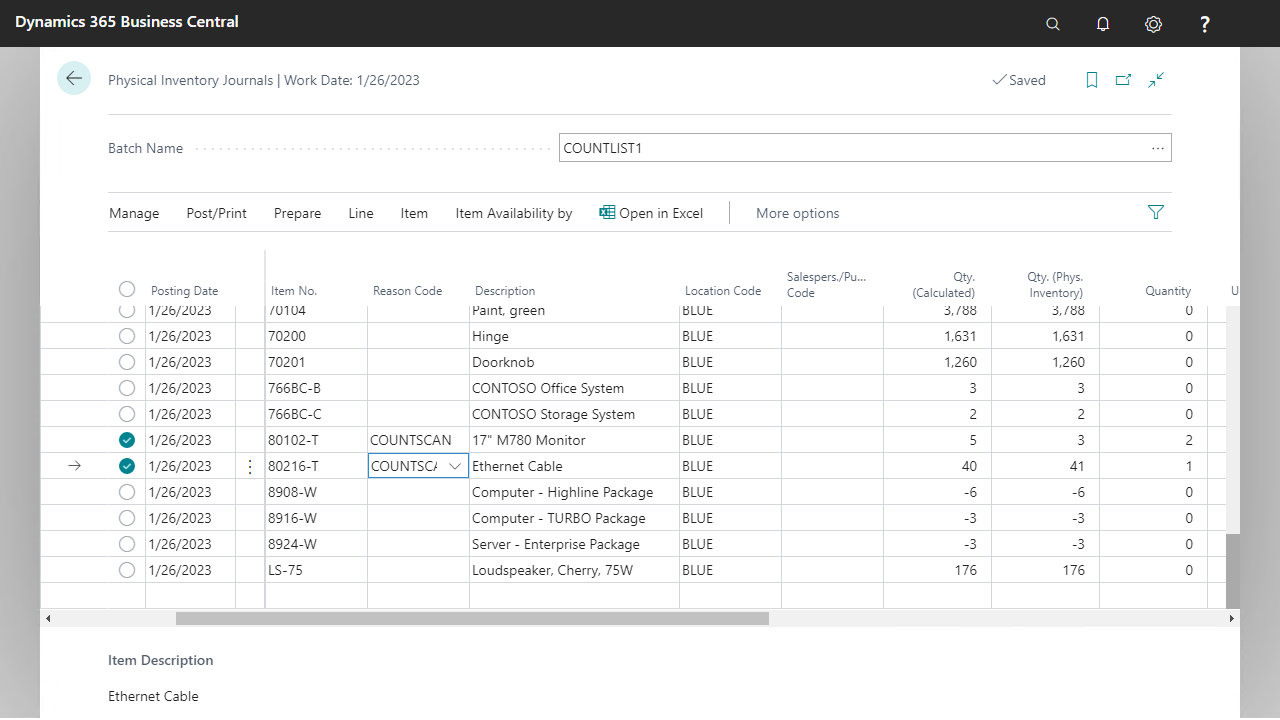This screenshot has width=1280, height=720.
Task: Click the Salespers./Pu... Code column header
Action: pyautogui.click(x=826, y=285)
